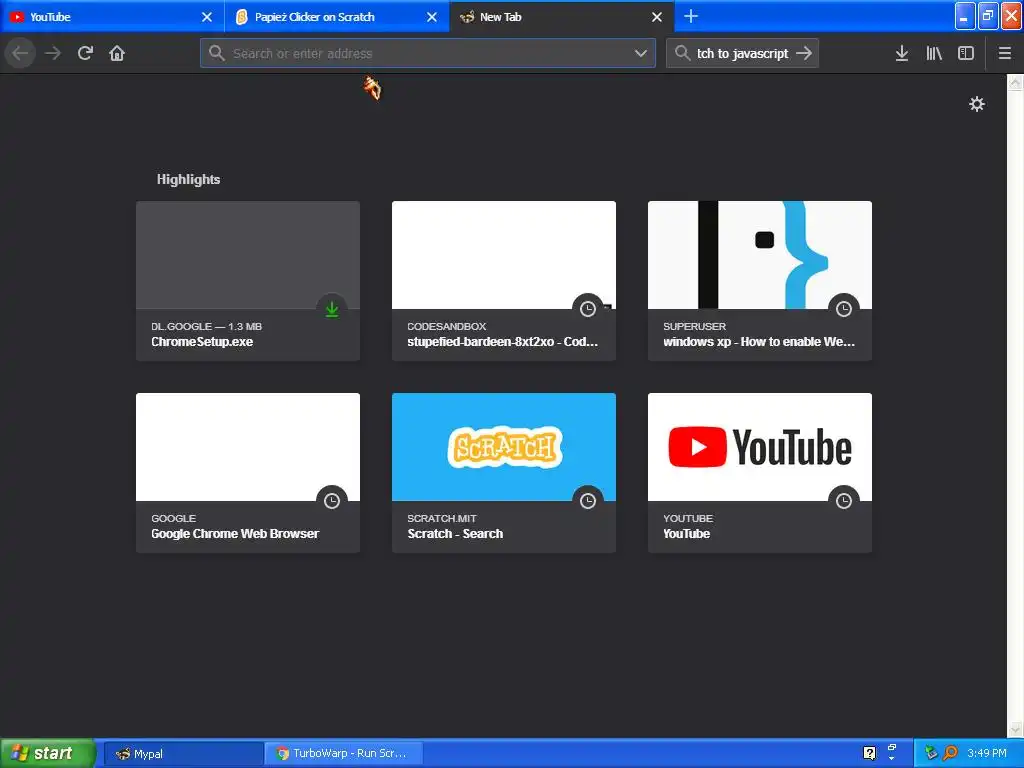Image resolution: width=1024 pixels, height=768 pixels.
Task: Open the stupefied-bardeen CodeSandbox highlight
Action: pyautogui.click(x=504, y=281)
